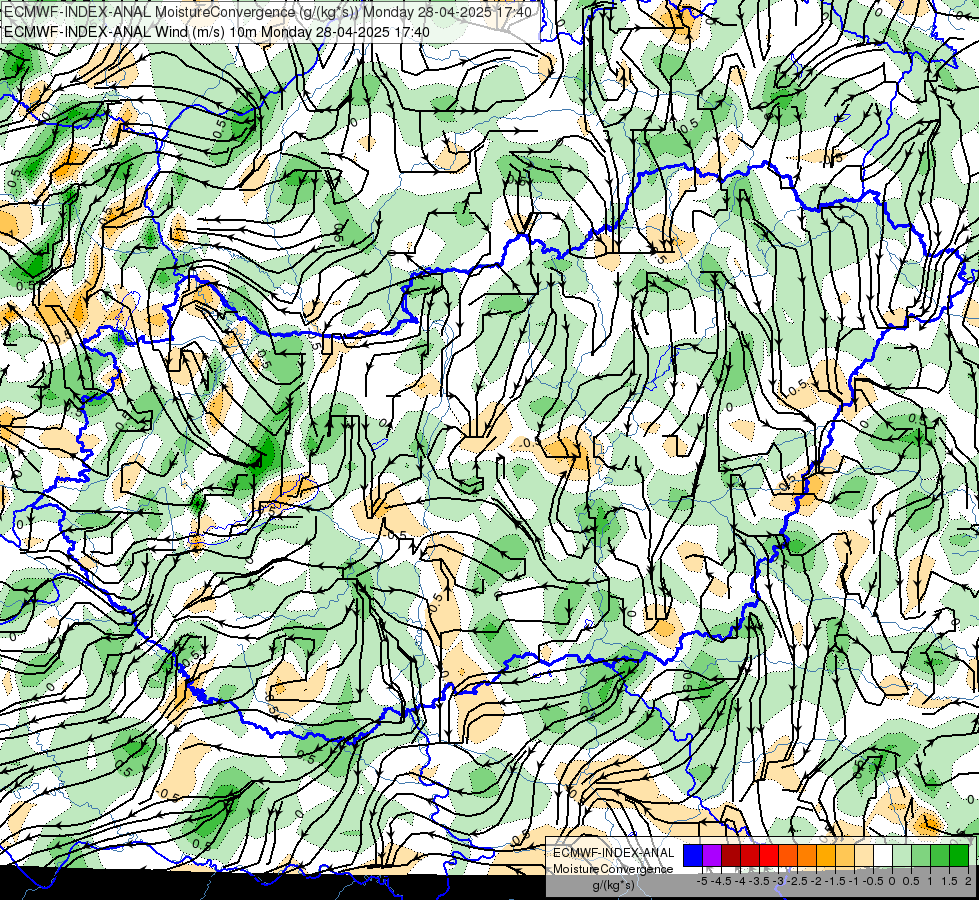Click the g/(kg*s) unit label in legend
979x900 pixels.
coord(614,886)
